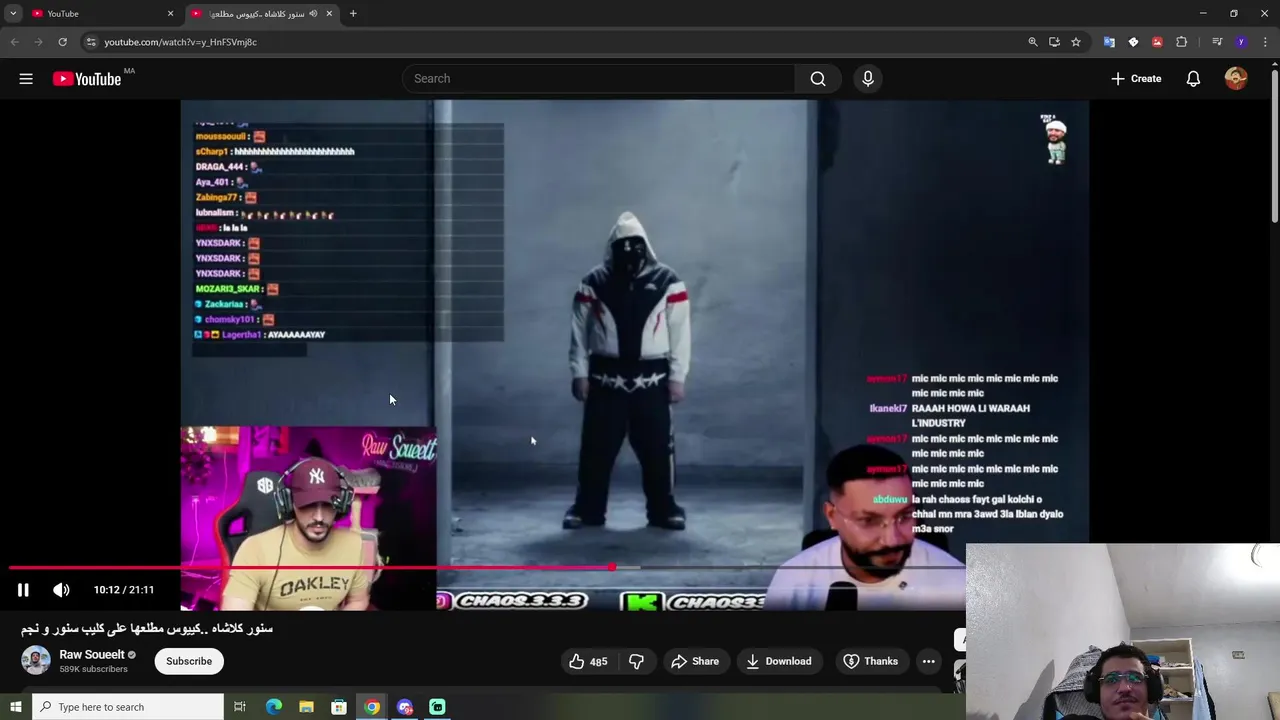
Task: Open more actions three-dot menu
Action: (928, 661)
